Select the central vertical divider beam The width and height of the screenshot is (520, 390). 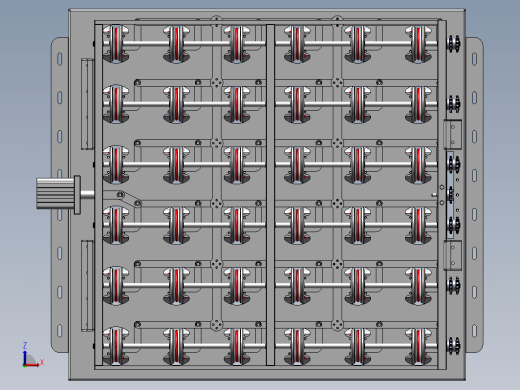pos(270,195)
